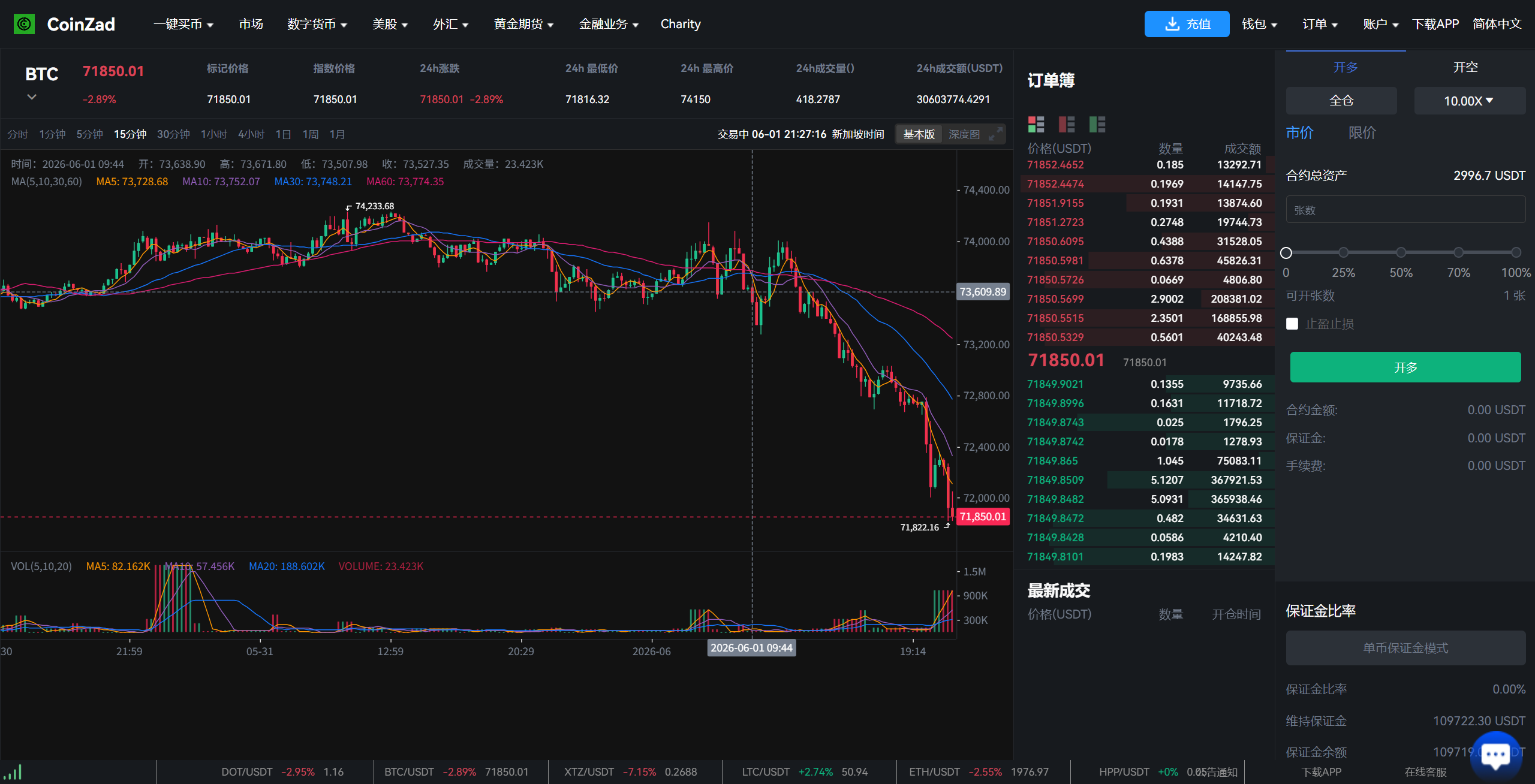
Task: Expand the BTC pair selector chevron
Action: [x=32, y=97]
